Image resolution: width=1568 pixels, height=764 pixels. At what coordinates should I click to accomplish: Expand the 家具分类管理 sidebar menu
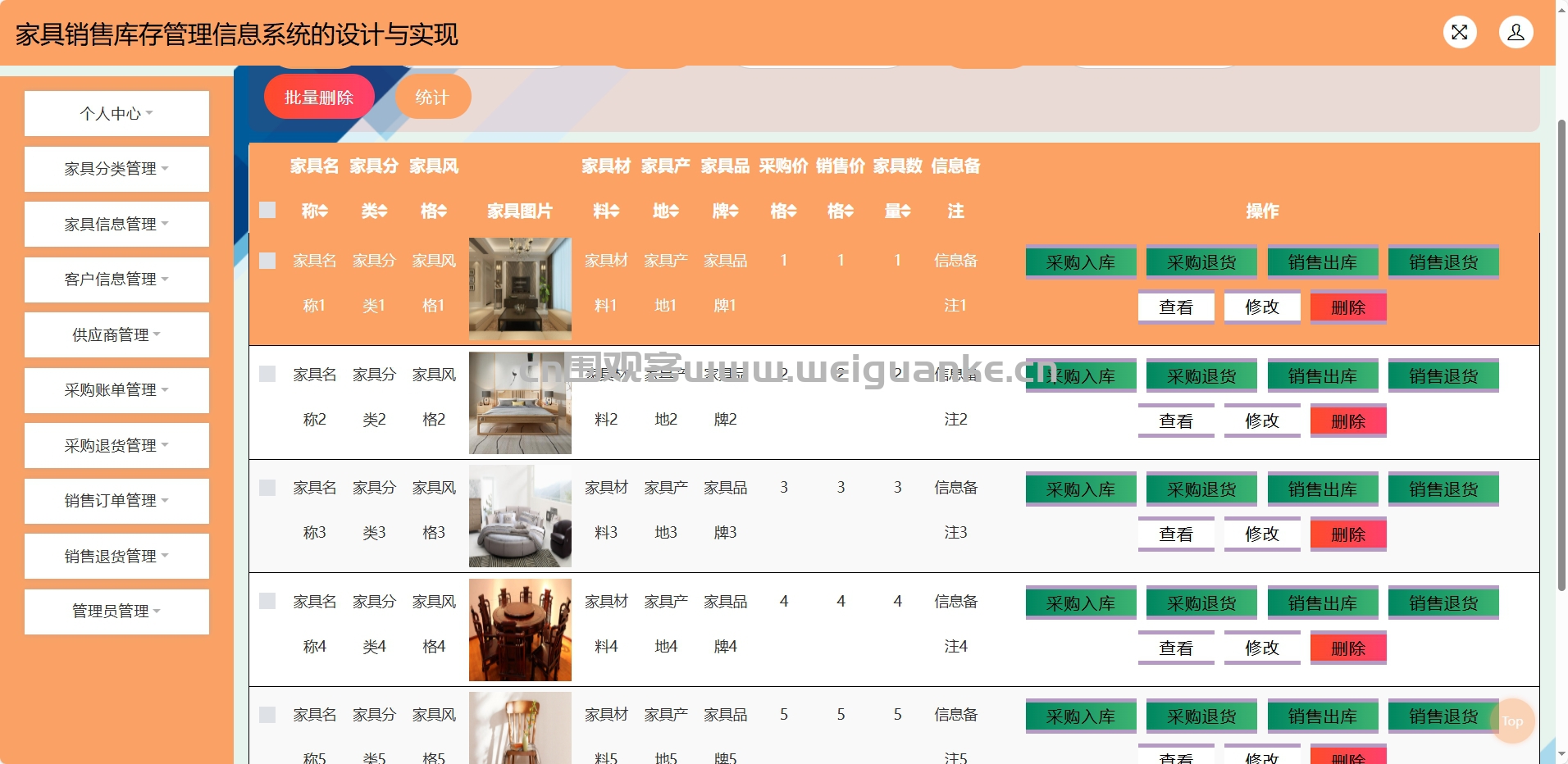tap(116, 169)
